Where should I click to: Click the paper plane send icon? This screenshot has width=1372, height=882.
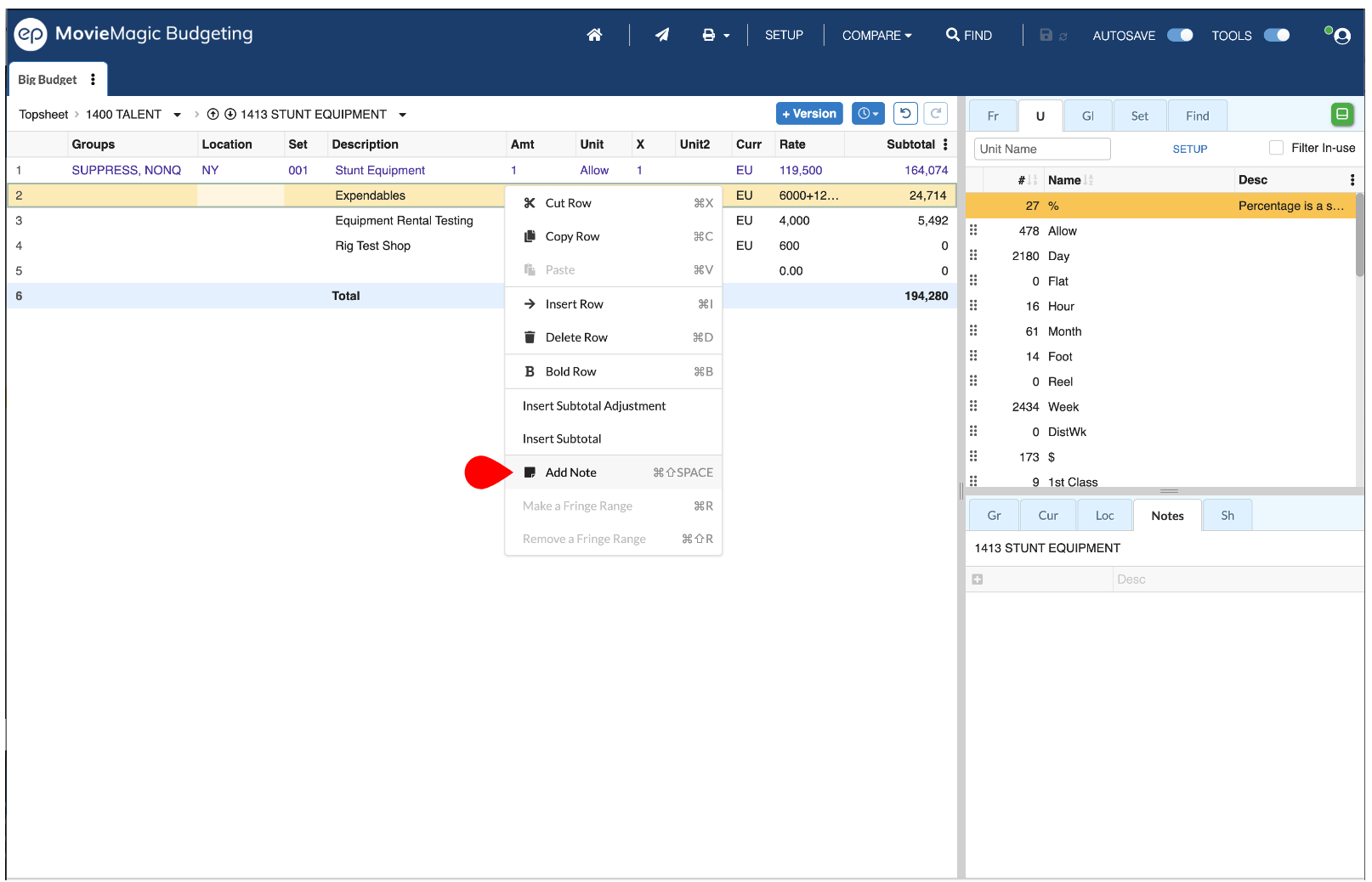[x=662, y=35]
